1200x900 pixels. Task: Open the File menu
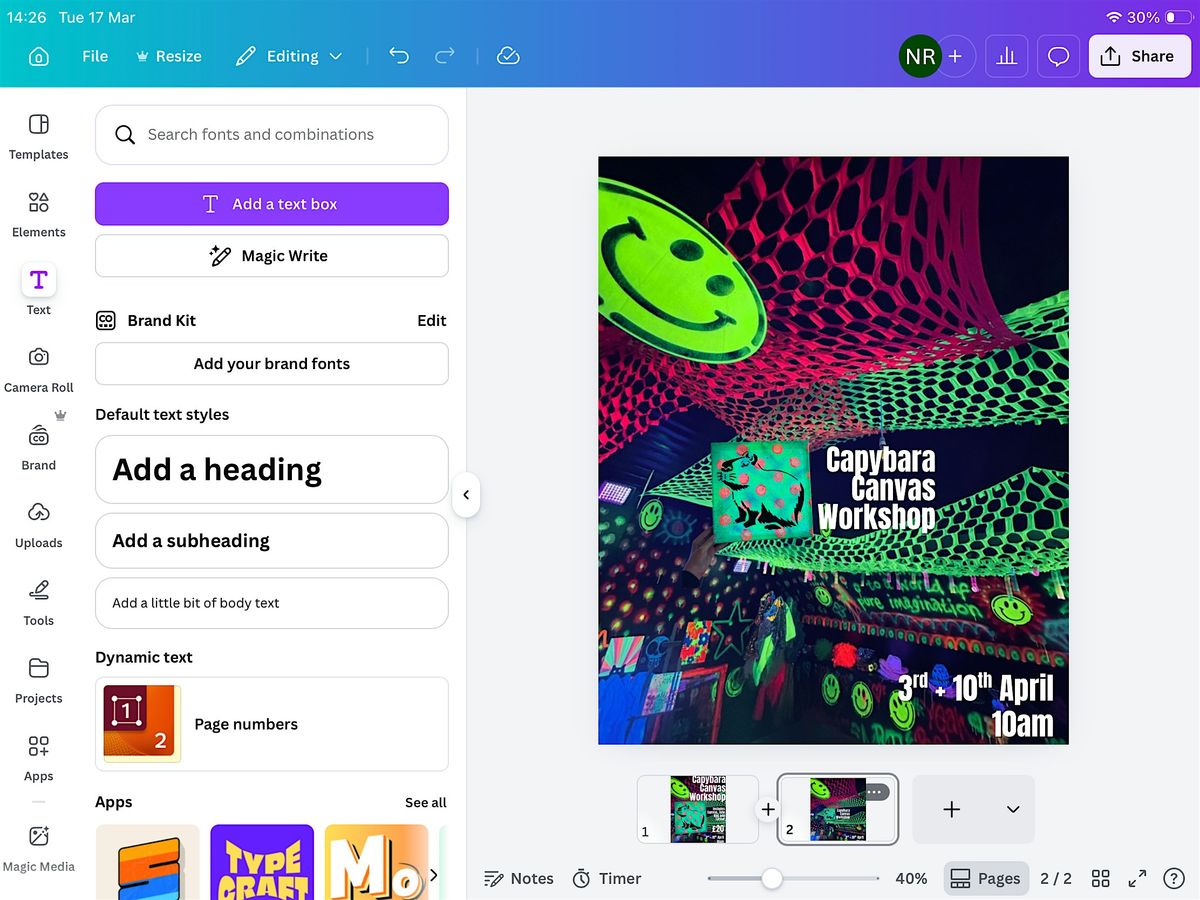[x=95, y=57]
